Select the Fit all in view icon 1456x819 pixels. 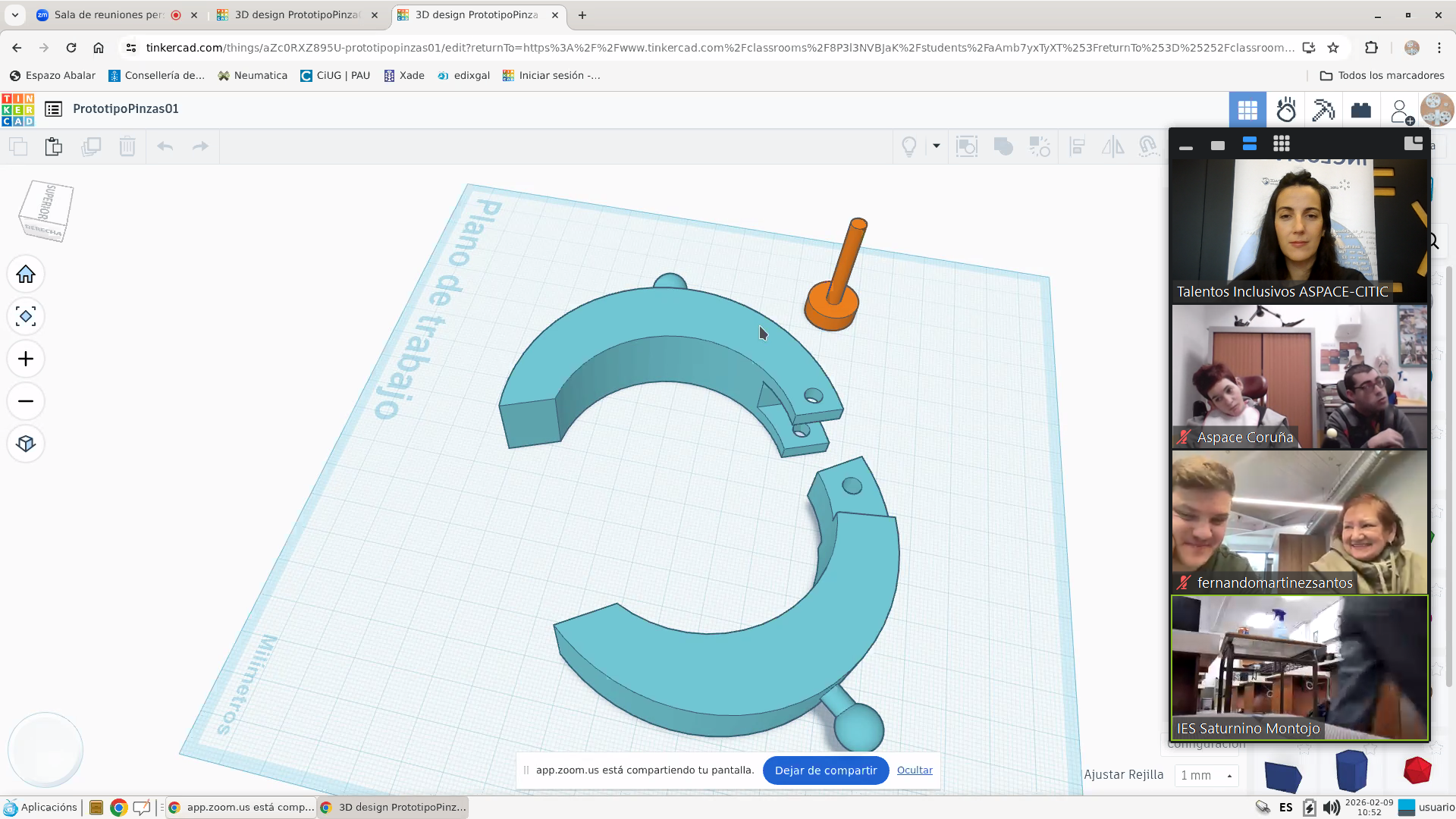coord(26,316)
